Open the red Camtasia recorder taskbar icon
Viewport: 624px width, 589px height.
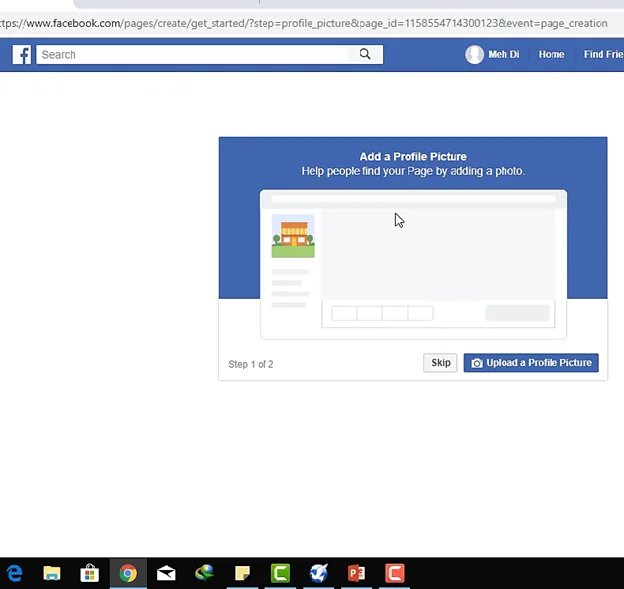pos(395,573)
